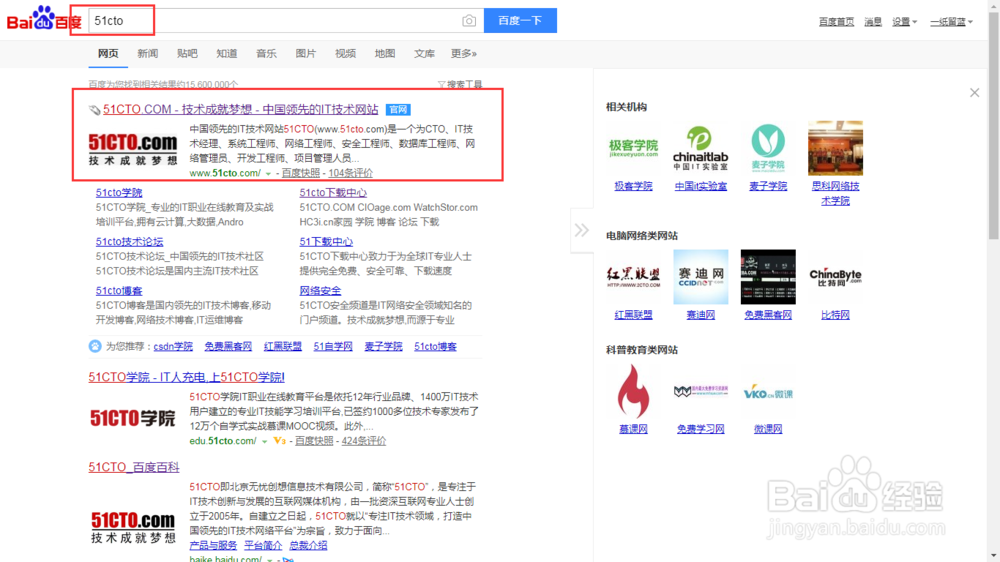Click 免费黑客网 thumbnail
1000x562 pixels.
(x=768, y=277)
